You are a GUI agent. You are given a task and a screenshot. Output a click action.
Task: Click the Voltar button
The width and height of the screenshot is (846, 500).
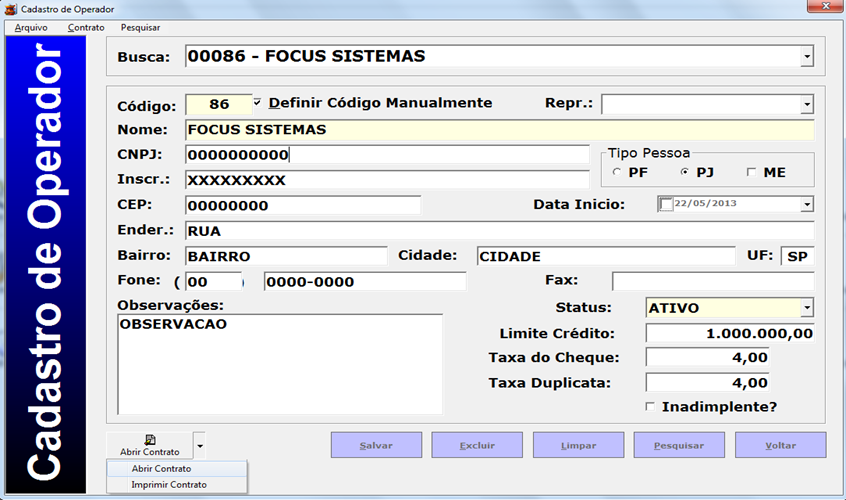click(780, 445)
